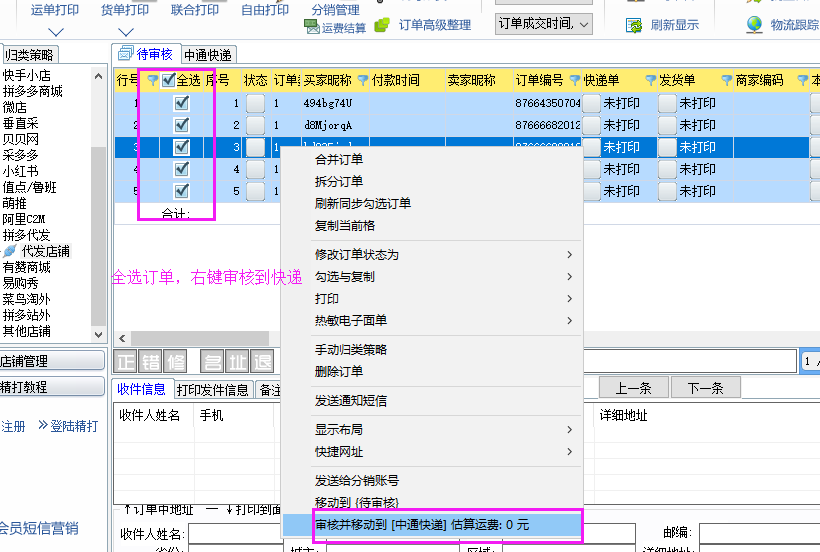Toggle the 全选 select-all checkbox

168,80
